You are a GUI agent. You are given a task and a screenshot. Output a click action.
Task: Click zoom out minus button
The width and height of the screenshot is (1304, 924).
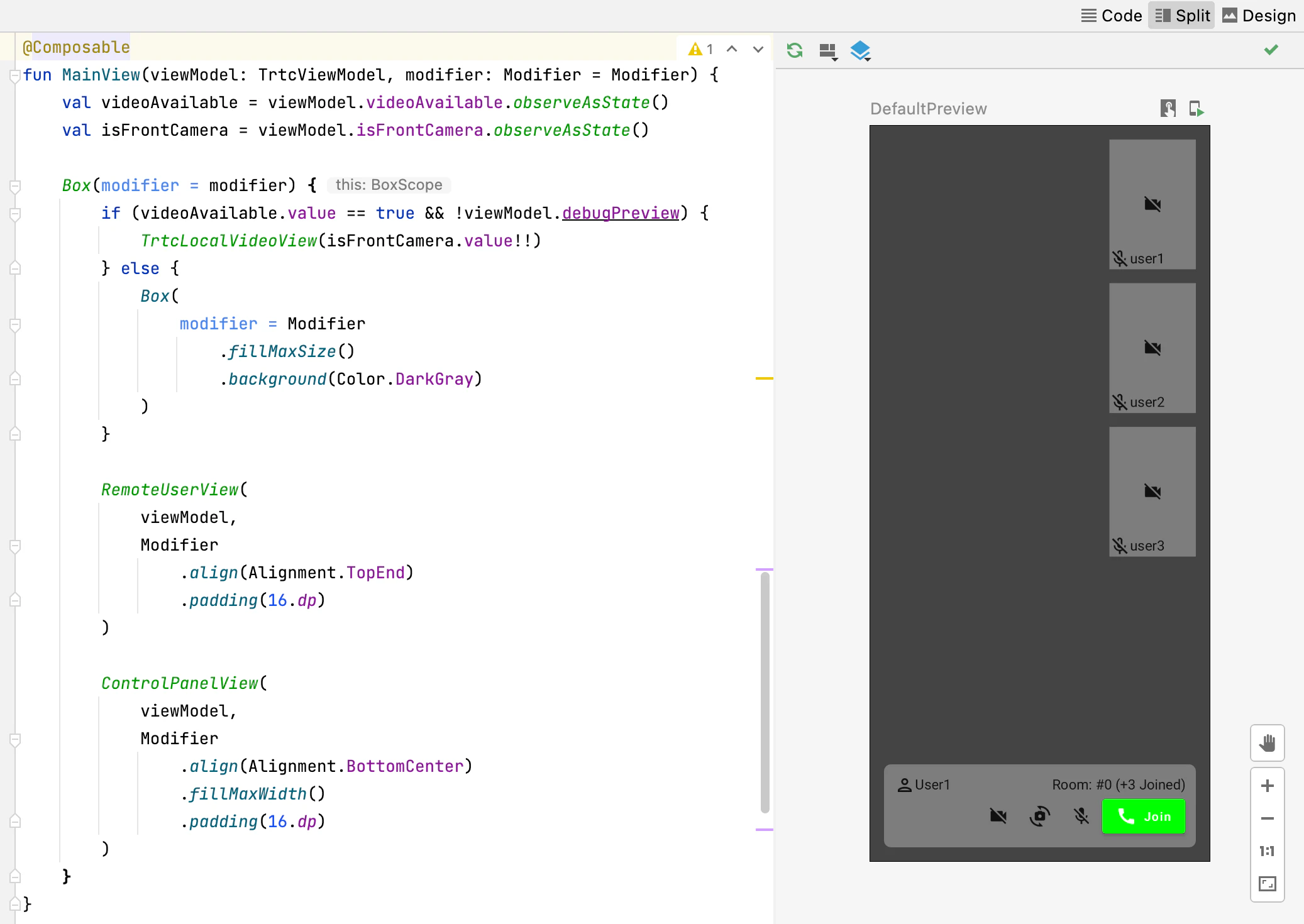[x=1267, y=818]
